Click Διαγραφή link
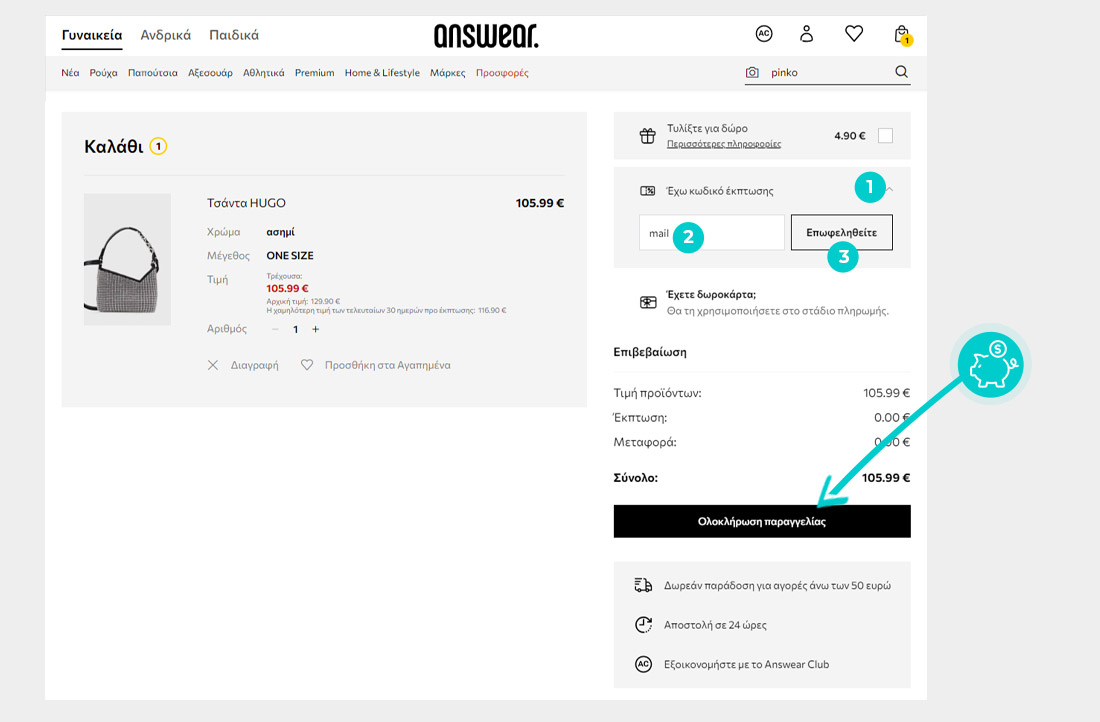1100x722 pixels. pos(255,365)
